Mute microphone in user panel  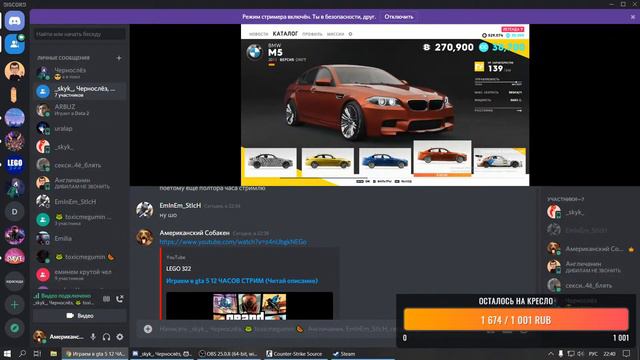[93, 337]
